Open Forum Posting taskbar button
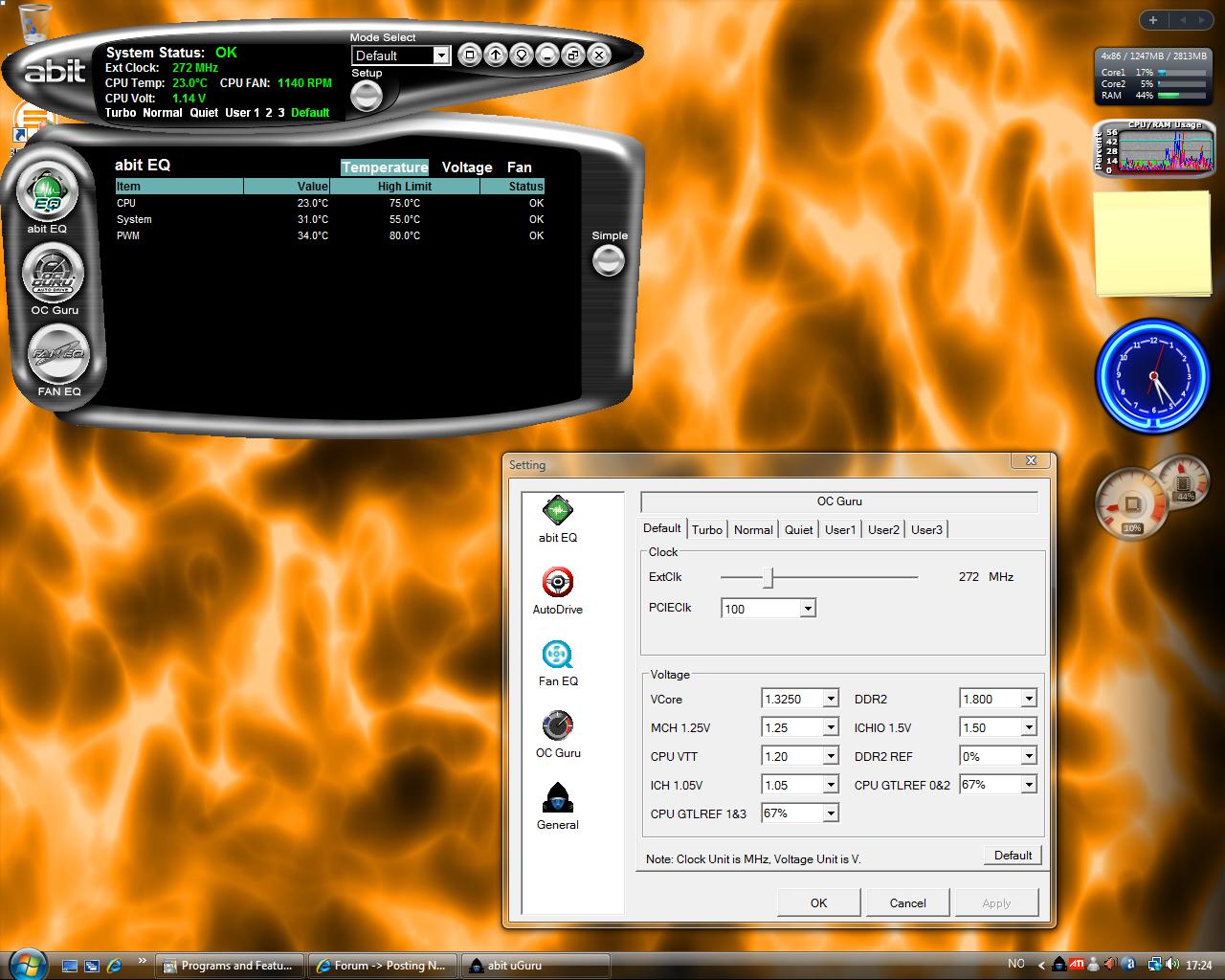 (383, 966)
